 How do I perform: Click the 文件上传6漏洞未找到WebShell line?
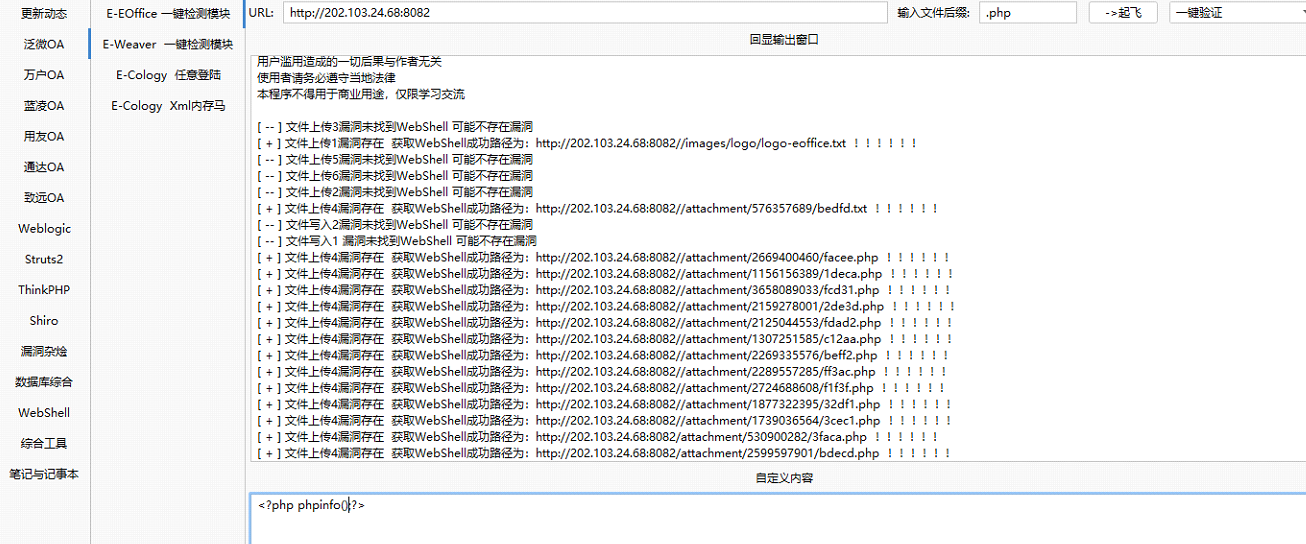coord(394,176)
